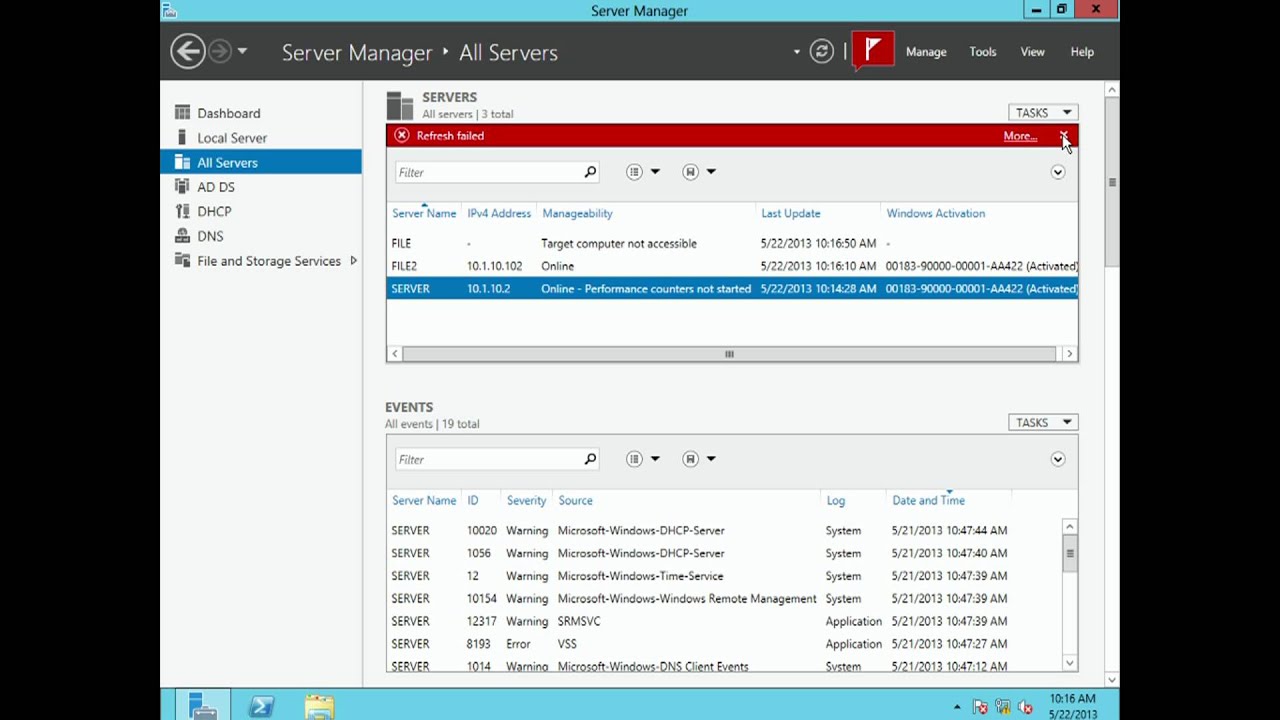Open the Tools menu

[x=983, y=52]
